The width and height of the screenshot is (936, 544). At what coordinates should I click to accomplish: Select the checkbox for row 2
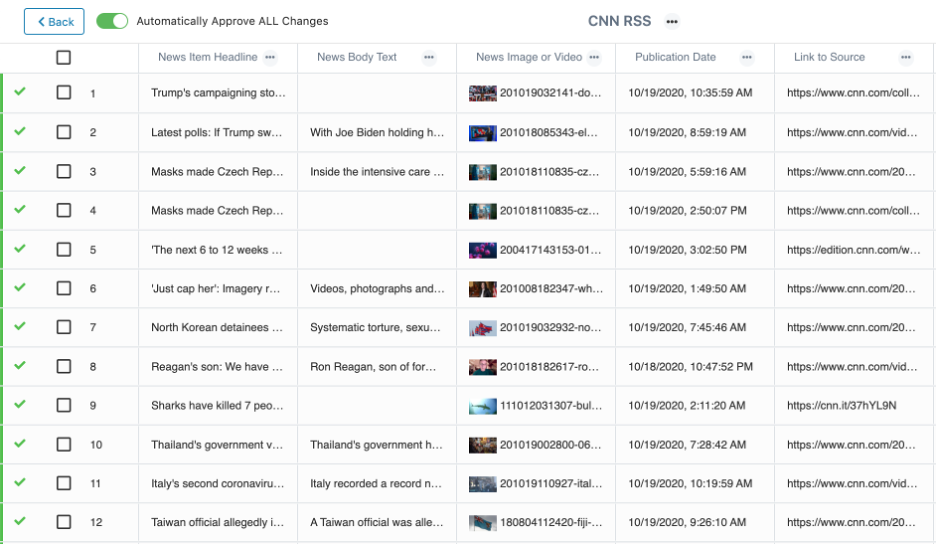[x=63, y=132]
